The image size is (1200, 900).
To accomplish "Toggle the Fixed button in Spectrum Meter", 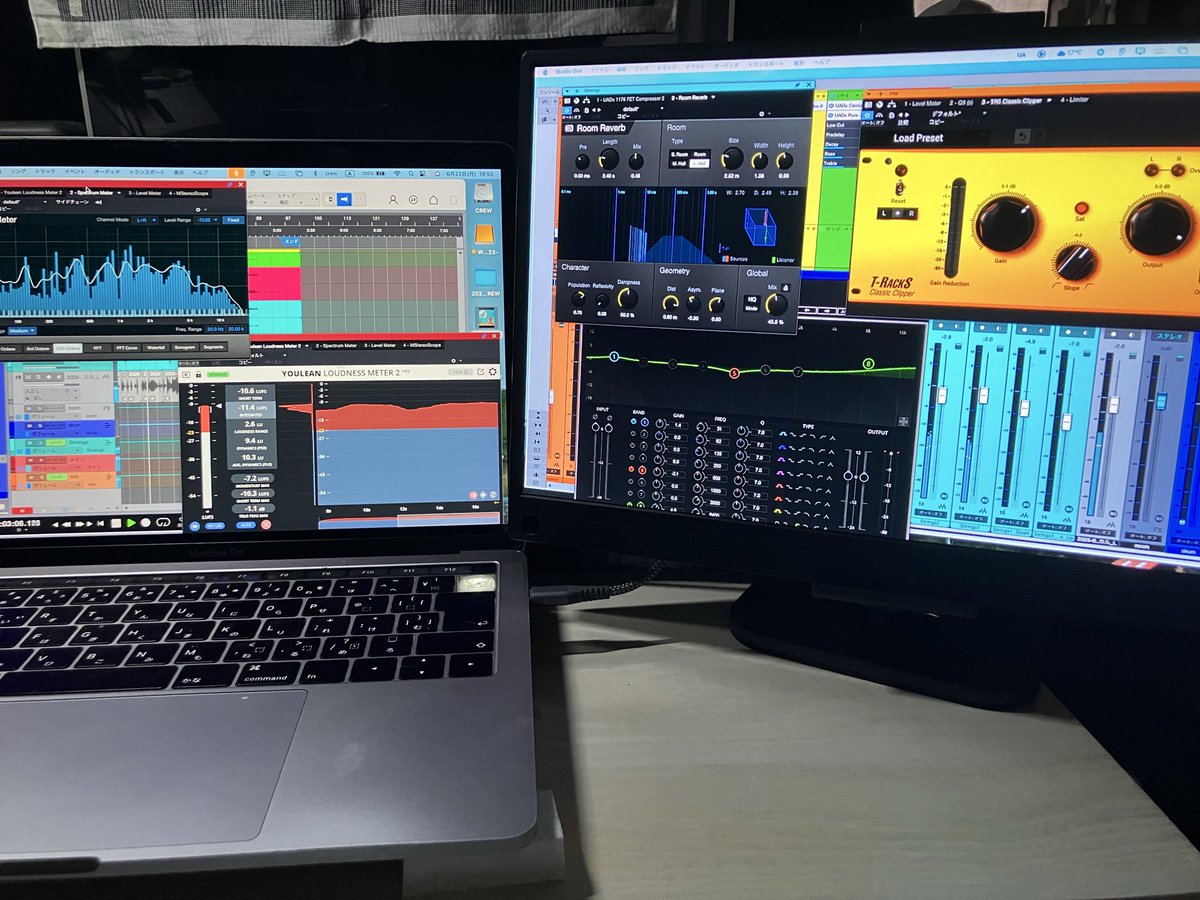I will pyautogui.click(x=233, y=220).
